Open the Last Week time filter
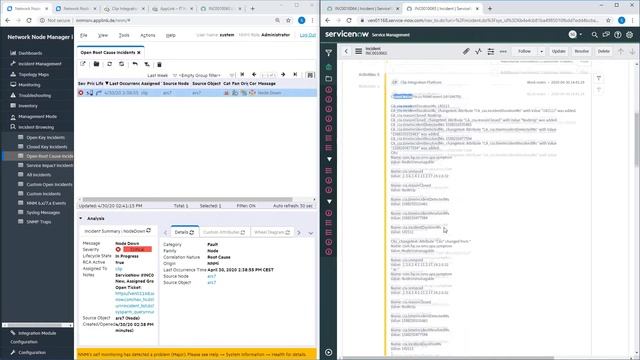 pos(158,76)
